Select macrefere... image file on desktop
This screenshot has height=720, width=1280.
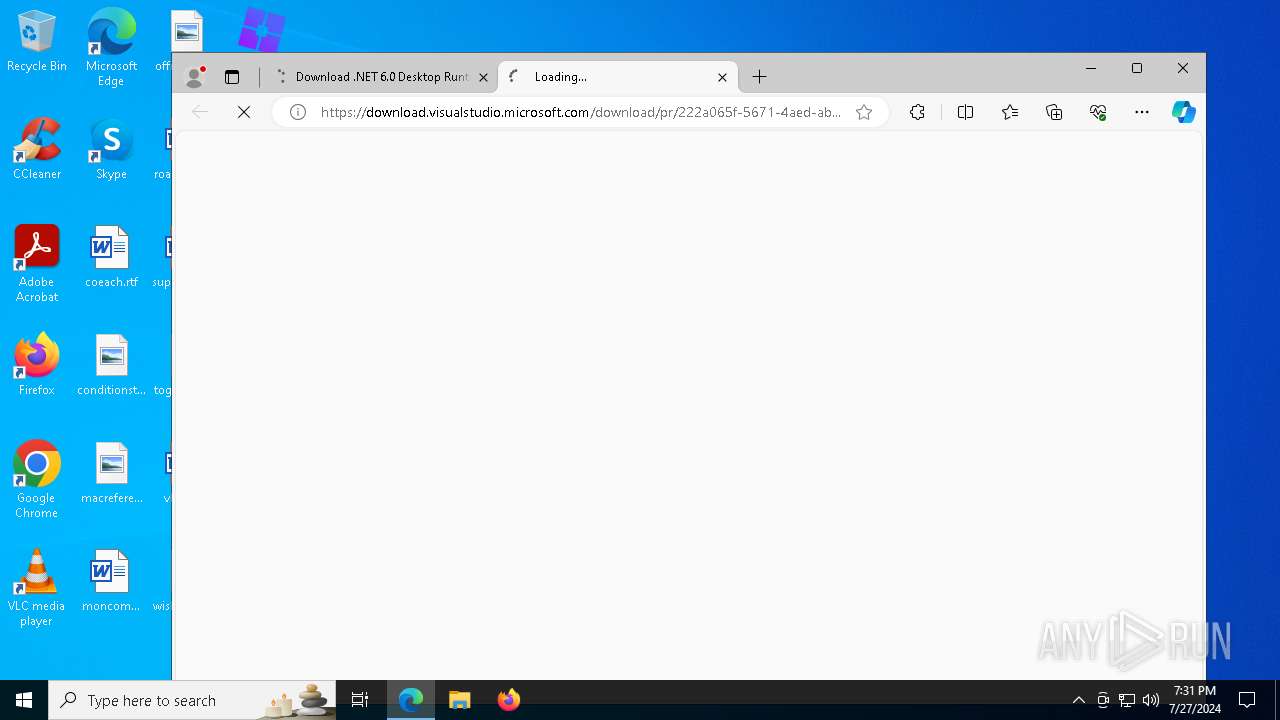(x=111, y=473)
